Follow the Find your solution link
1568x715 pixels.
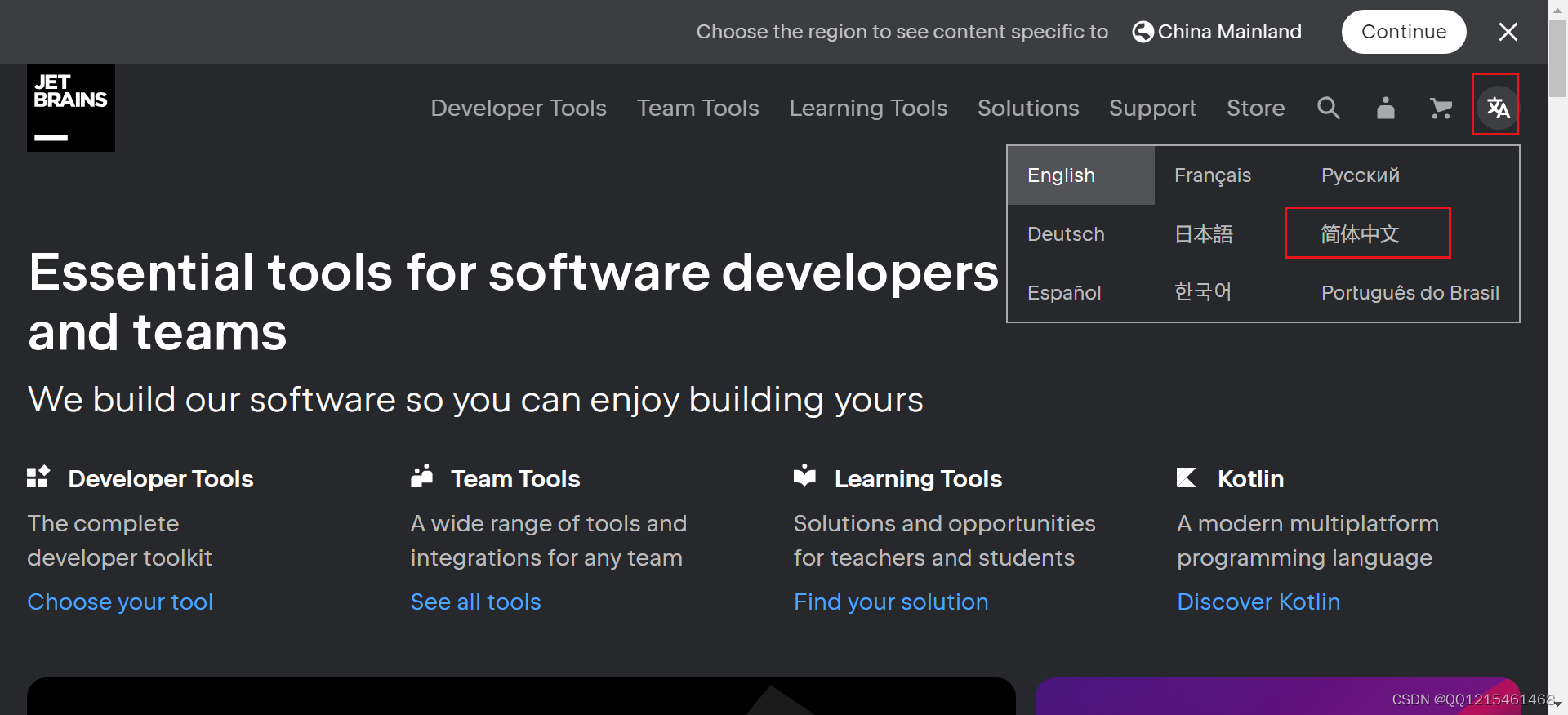point(891,602)
